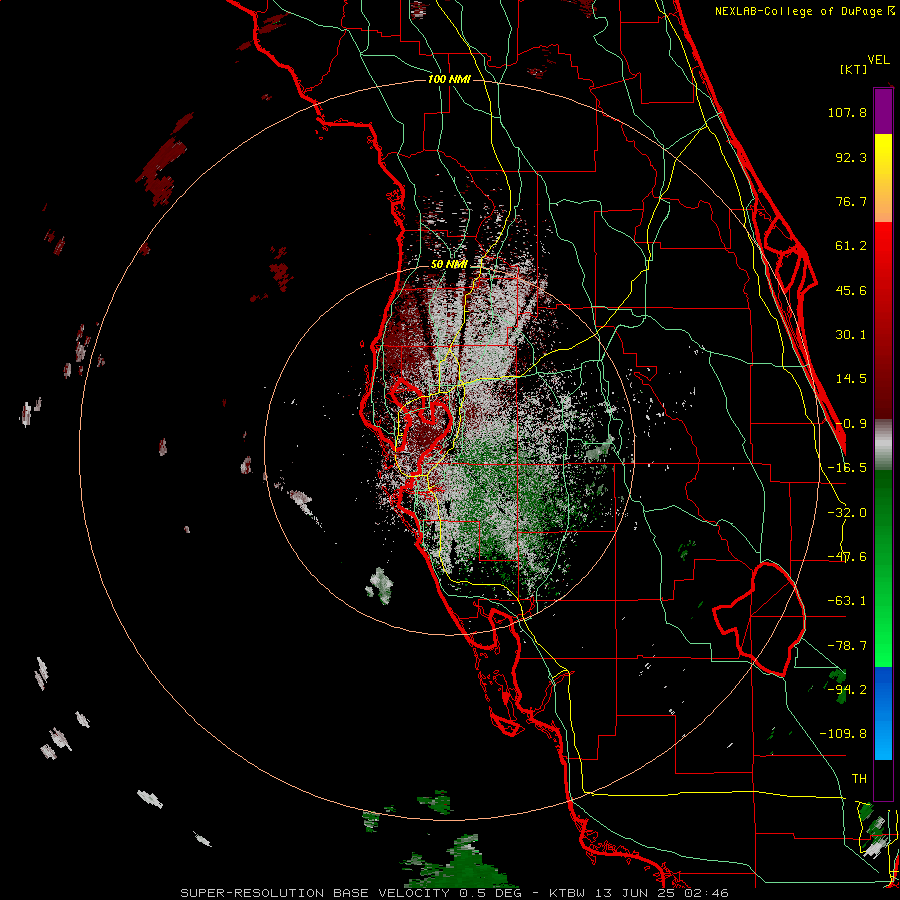Viewport: 900px width, 900px height.
Task: Click the 50 NMI range ring label
Action: (x=449, y=265)
